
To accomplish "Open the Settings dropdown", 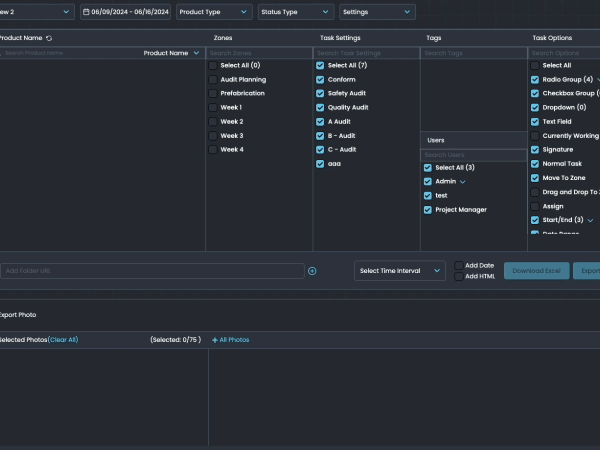I will [377, 12].
